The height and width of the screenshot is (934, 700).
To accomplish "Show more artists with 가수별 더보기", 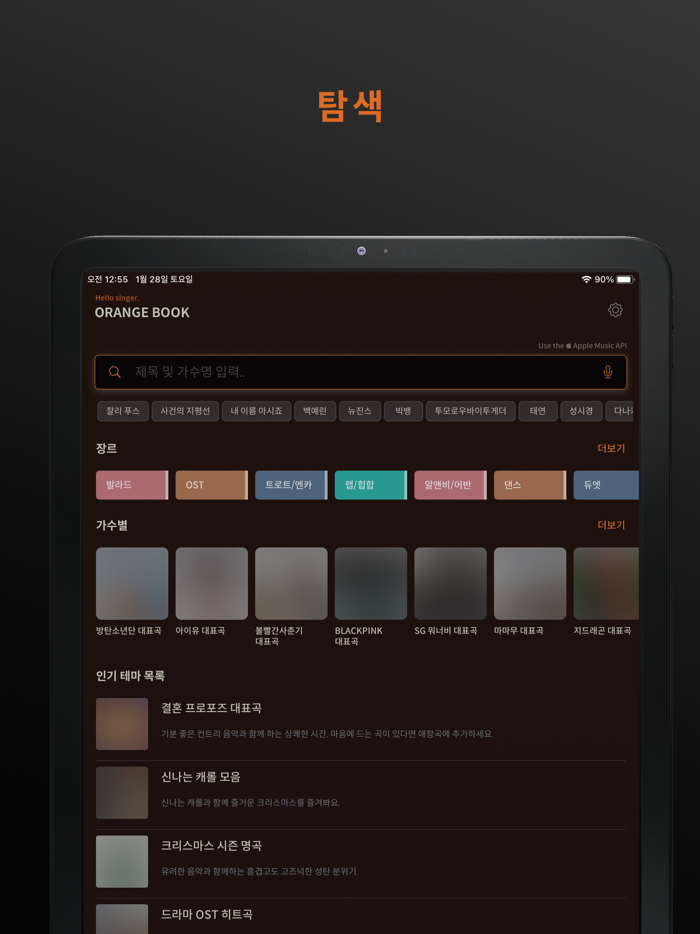I will (611, 525).
